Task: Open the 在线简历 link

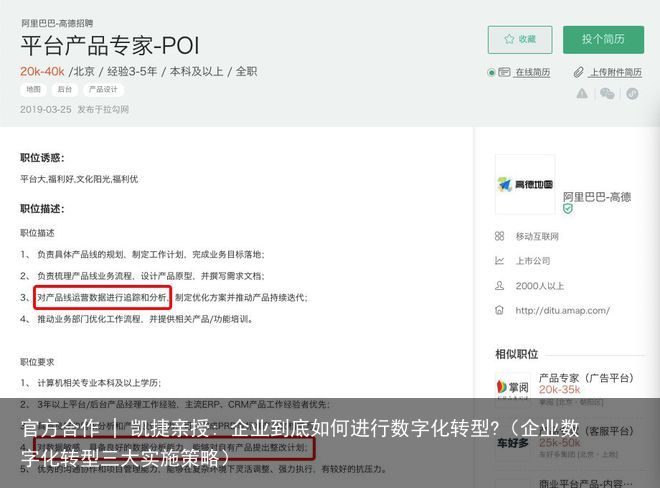Action: tap(532, 72)
